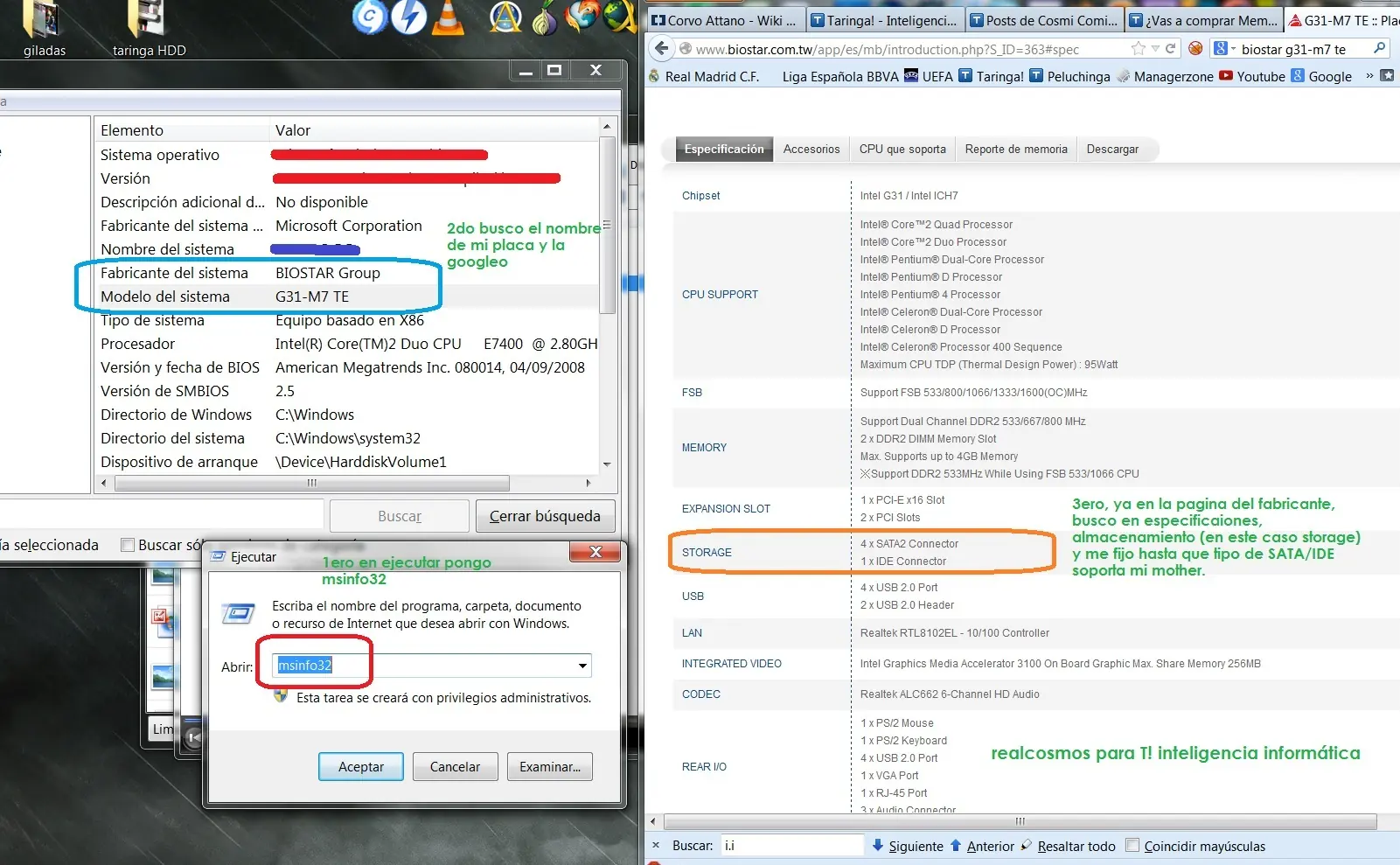Click the blue up arrow for Anterior
Viewport: 1400px width, 865px height.
(x=956, y=846)
